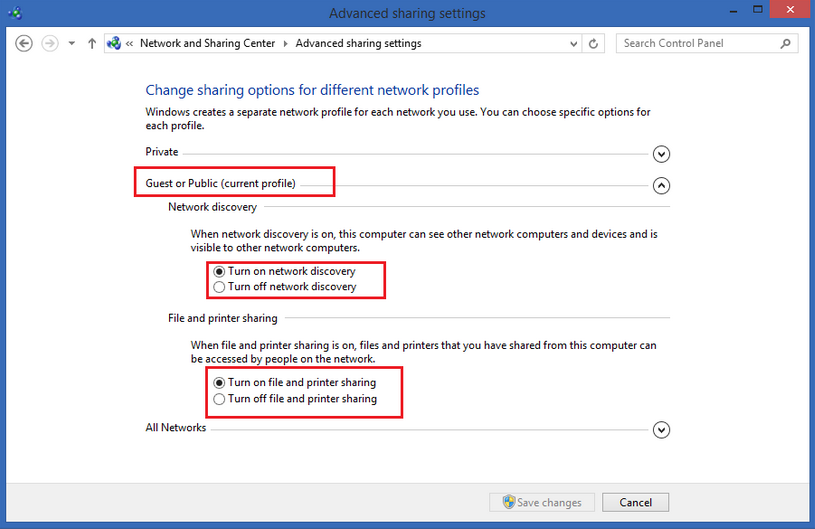The image size is (815, 529).
Task: Open the recent locations dropdown arrow
Action: [x=72, y=44]
